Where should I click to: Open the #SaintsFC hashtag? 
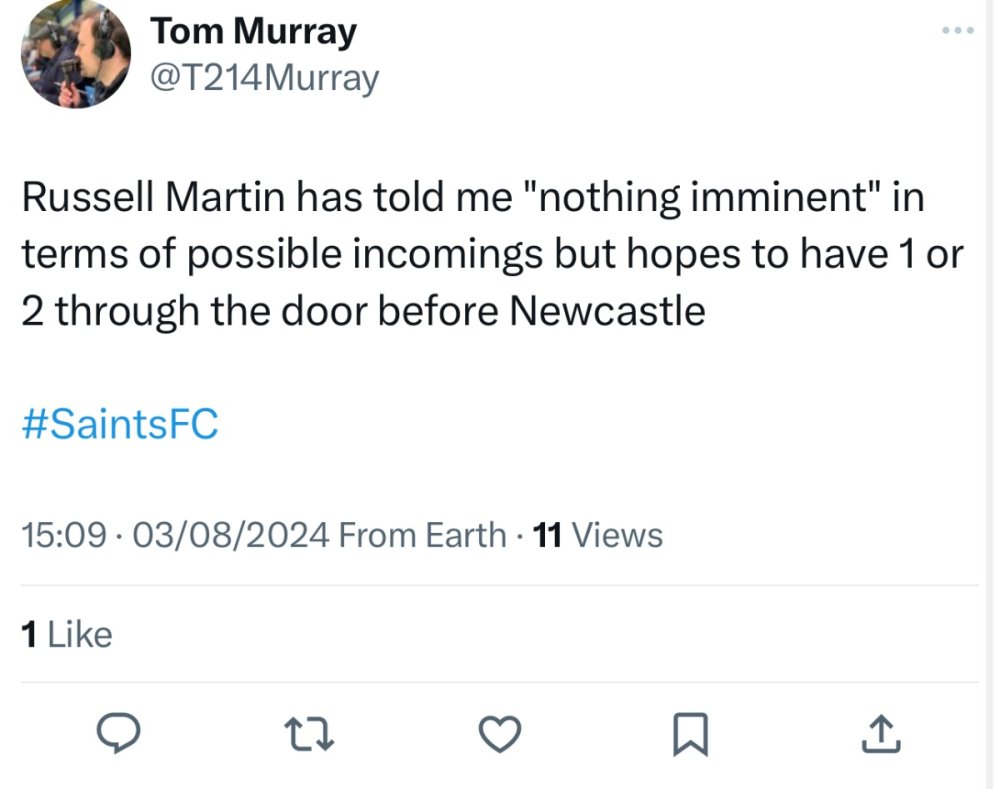click(119, 425)
